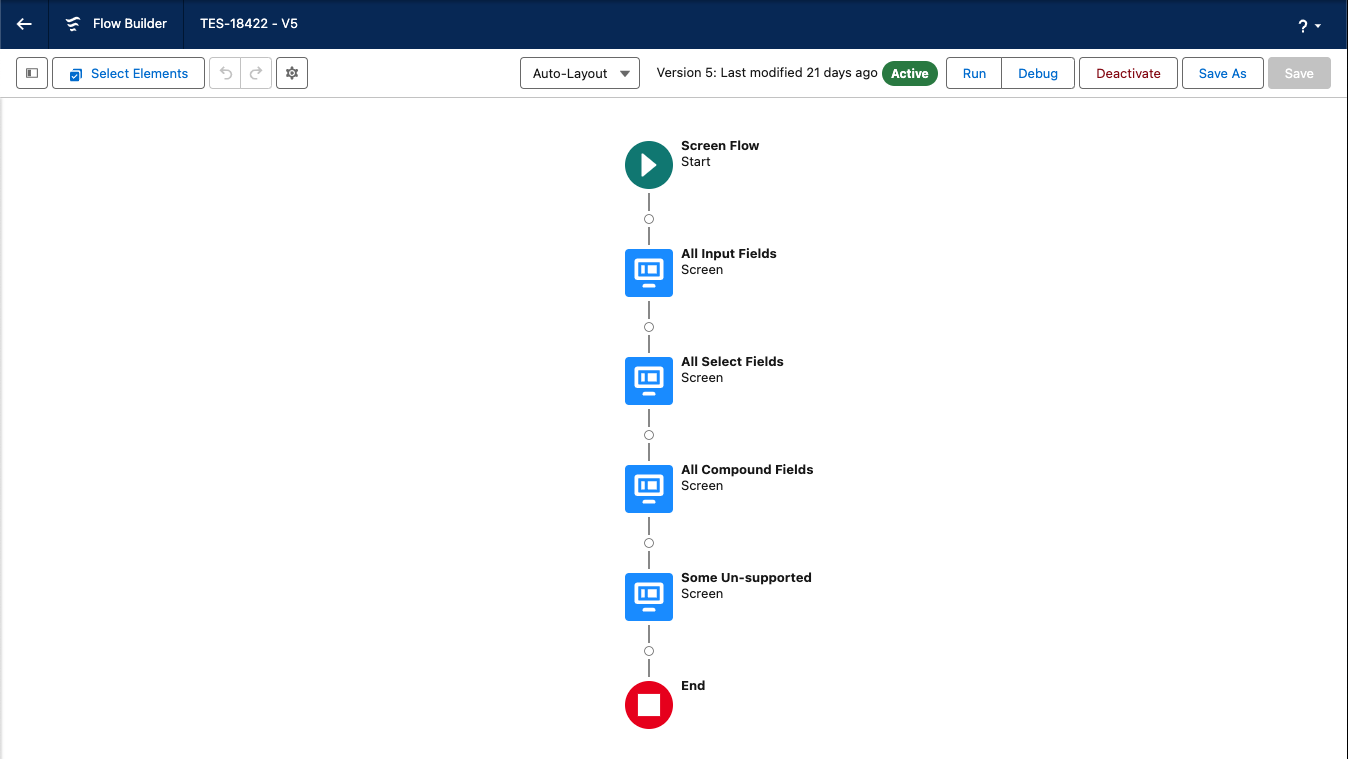Toggle the left toolbox panel icon
1348x759 pixels.
(x=32, y=73)
